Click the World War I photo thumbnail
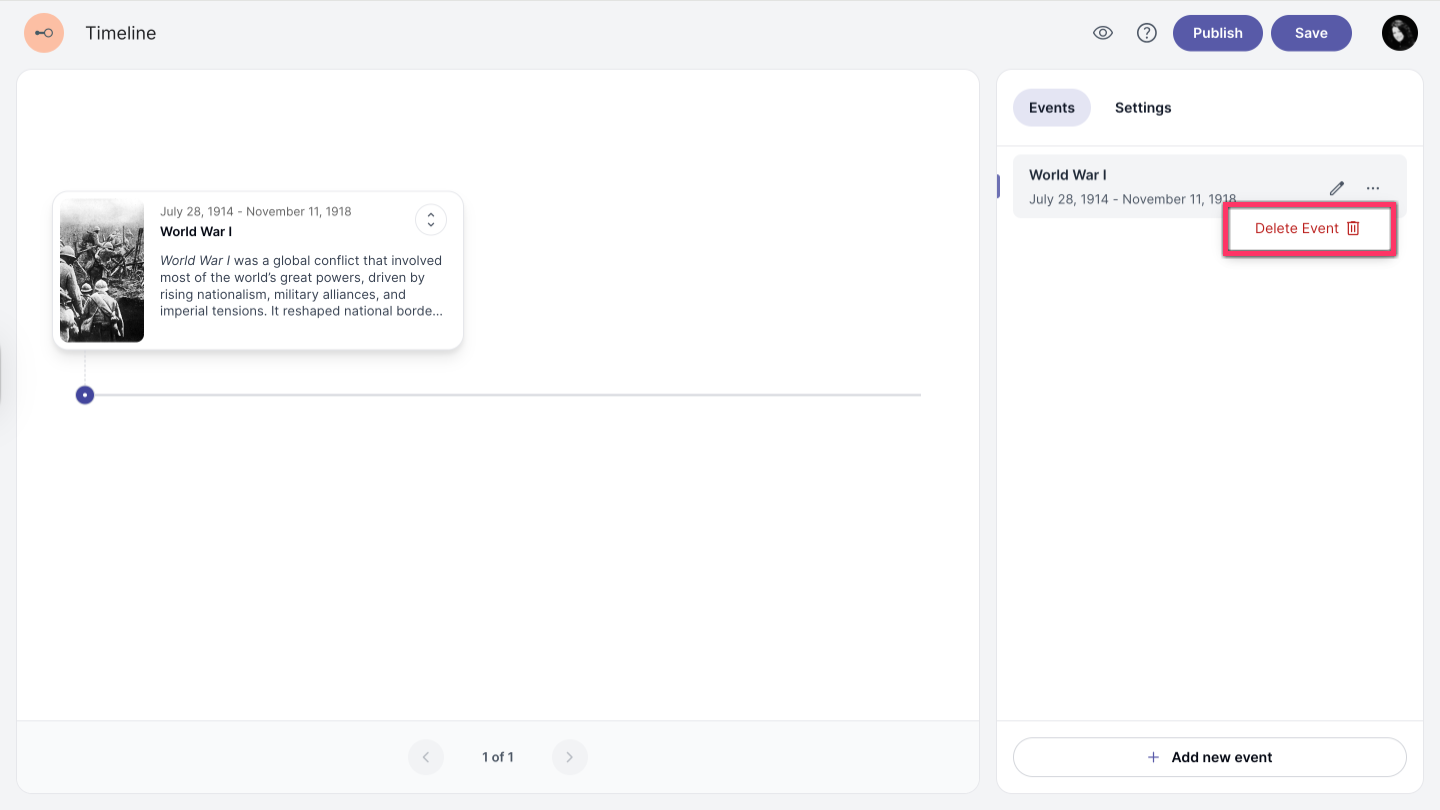Screen dimensions: 1440x810 [x=102, y=270]
